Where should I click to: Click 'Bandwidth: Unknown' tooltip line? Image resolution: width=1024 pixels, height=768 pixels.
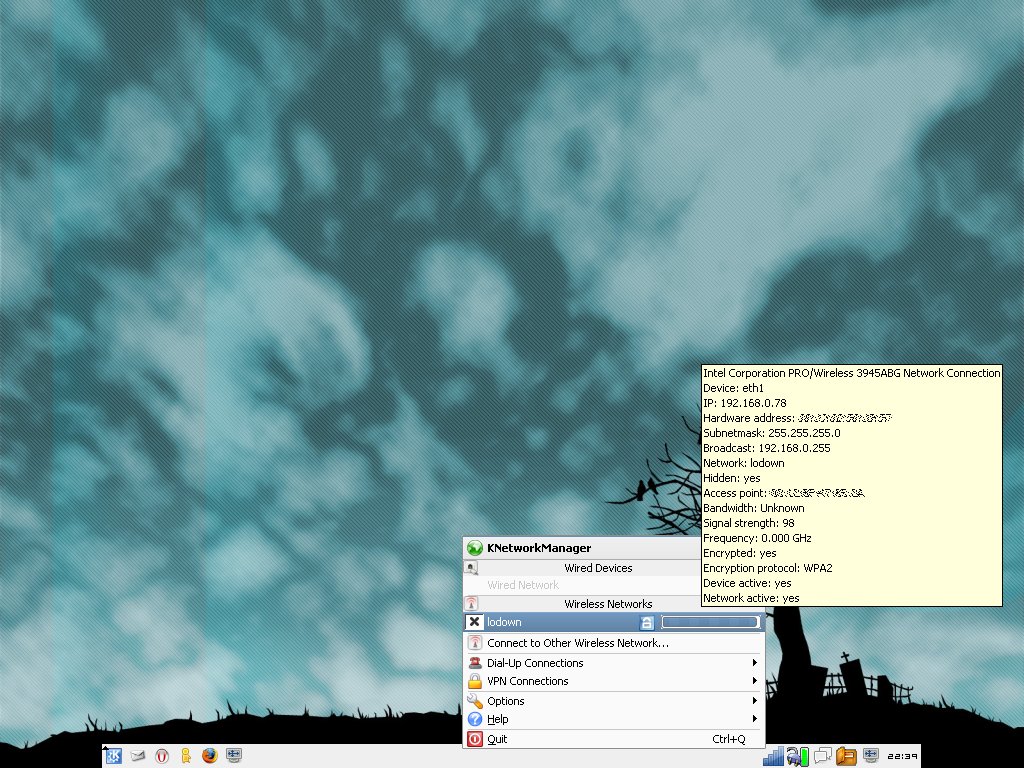point(754,508)
